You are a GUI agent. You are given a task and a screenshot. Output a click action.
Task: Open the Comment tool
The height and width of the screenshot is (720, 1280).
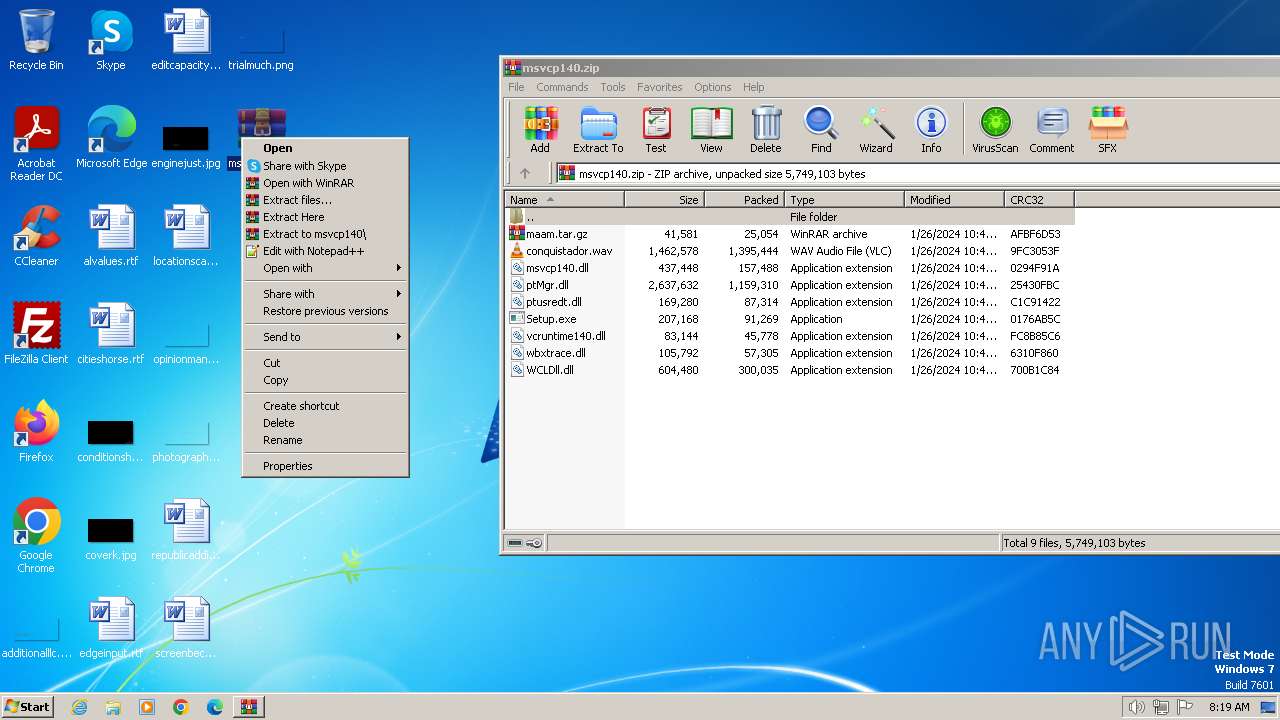[1052, 130]
